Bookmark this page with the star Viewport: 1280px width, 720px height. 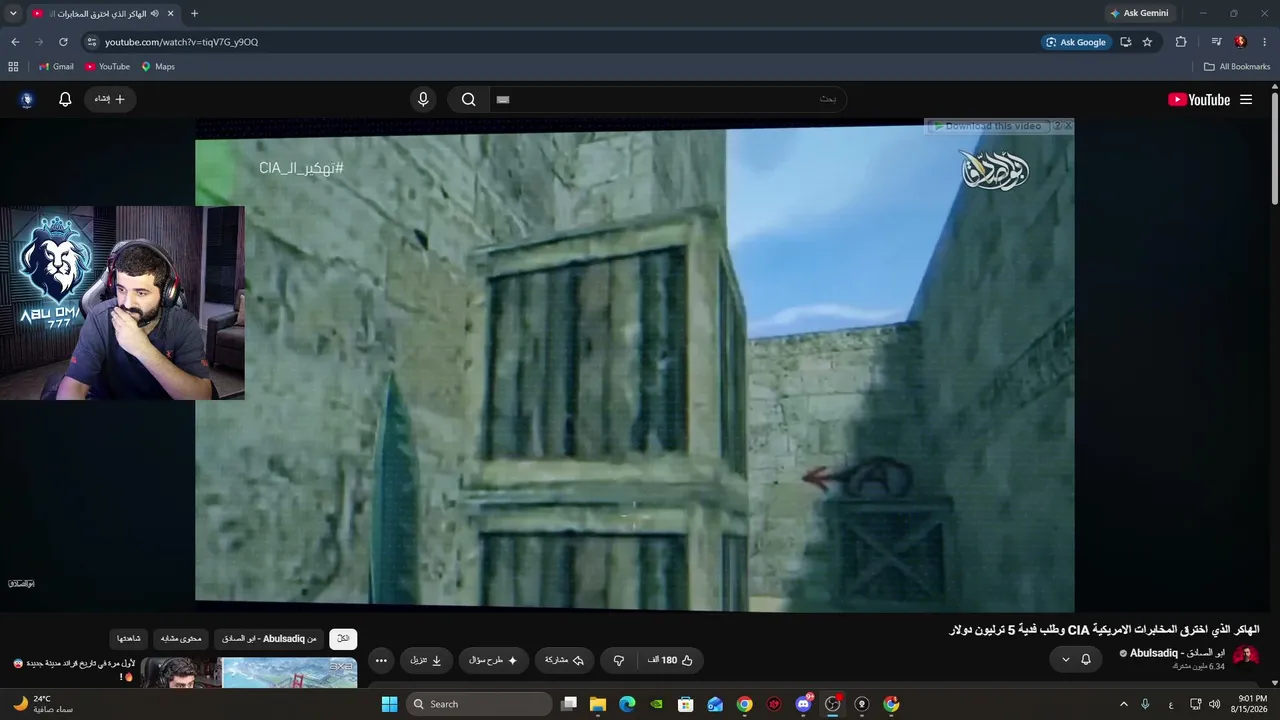tap(1147, 42)
